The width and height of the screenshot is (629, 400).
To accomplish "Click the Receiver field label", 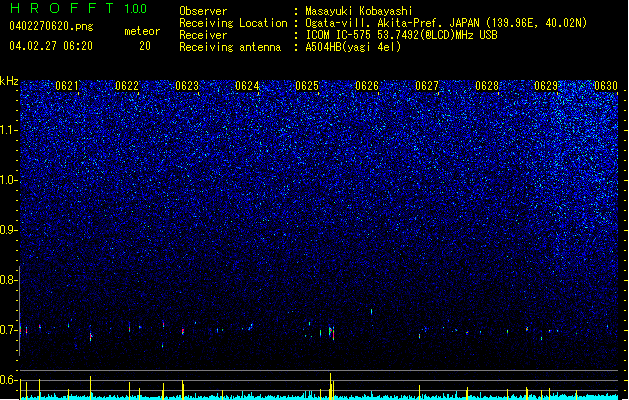I will [203, 35].
